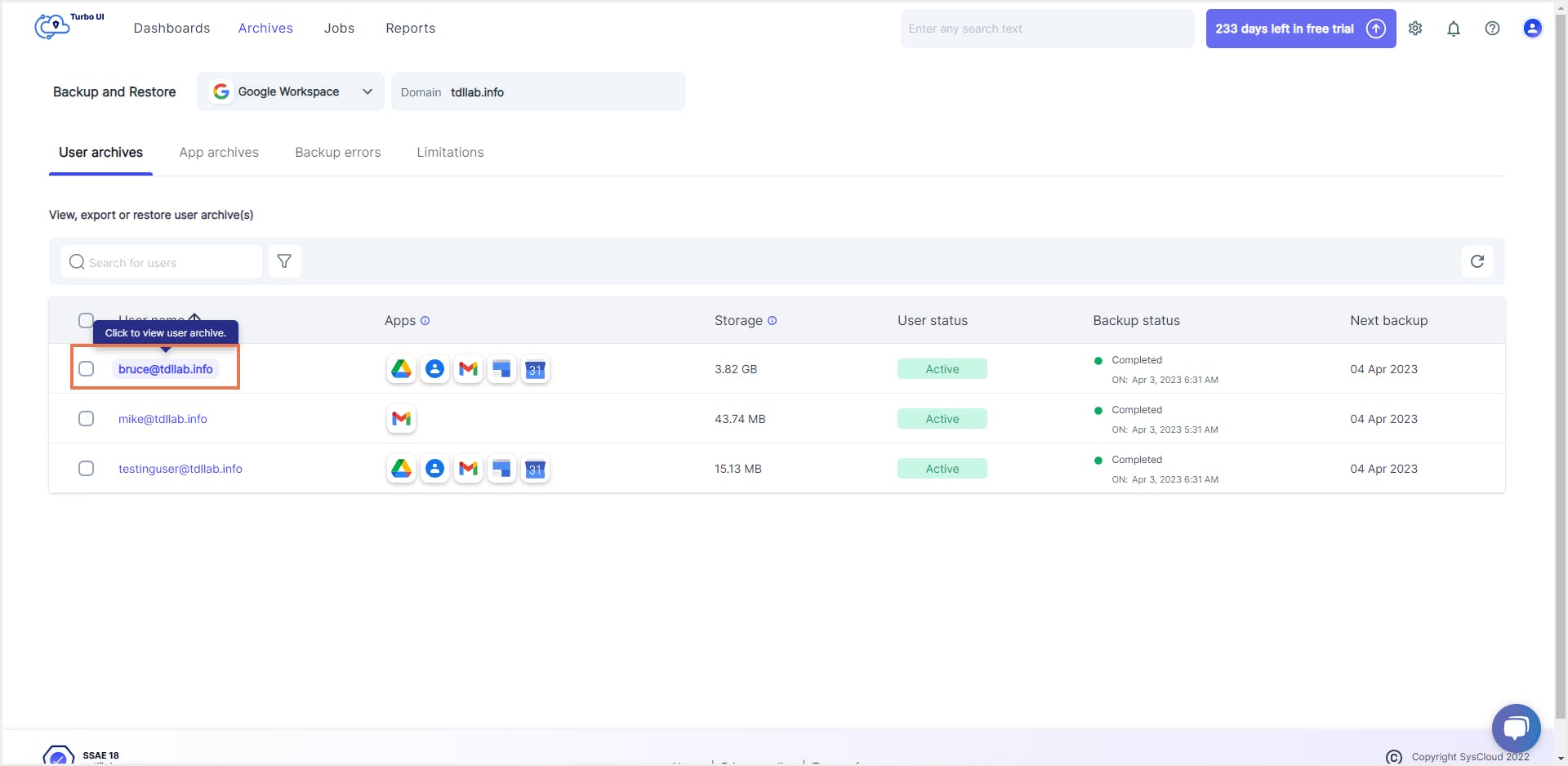This screenshot has width=1568, height=766.
Task: Open testinguser's Contacts archive icon
Action: [434, 469]
